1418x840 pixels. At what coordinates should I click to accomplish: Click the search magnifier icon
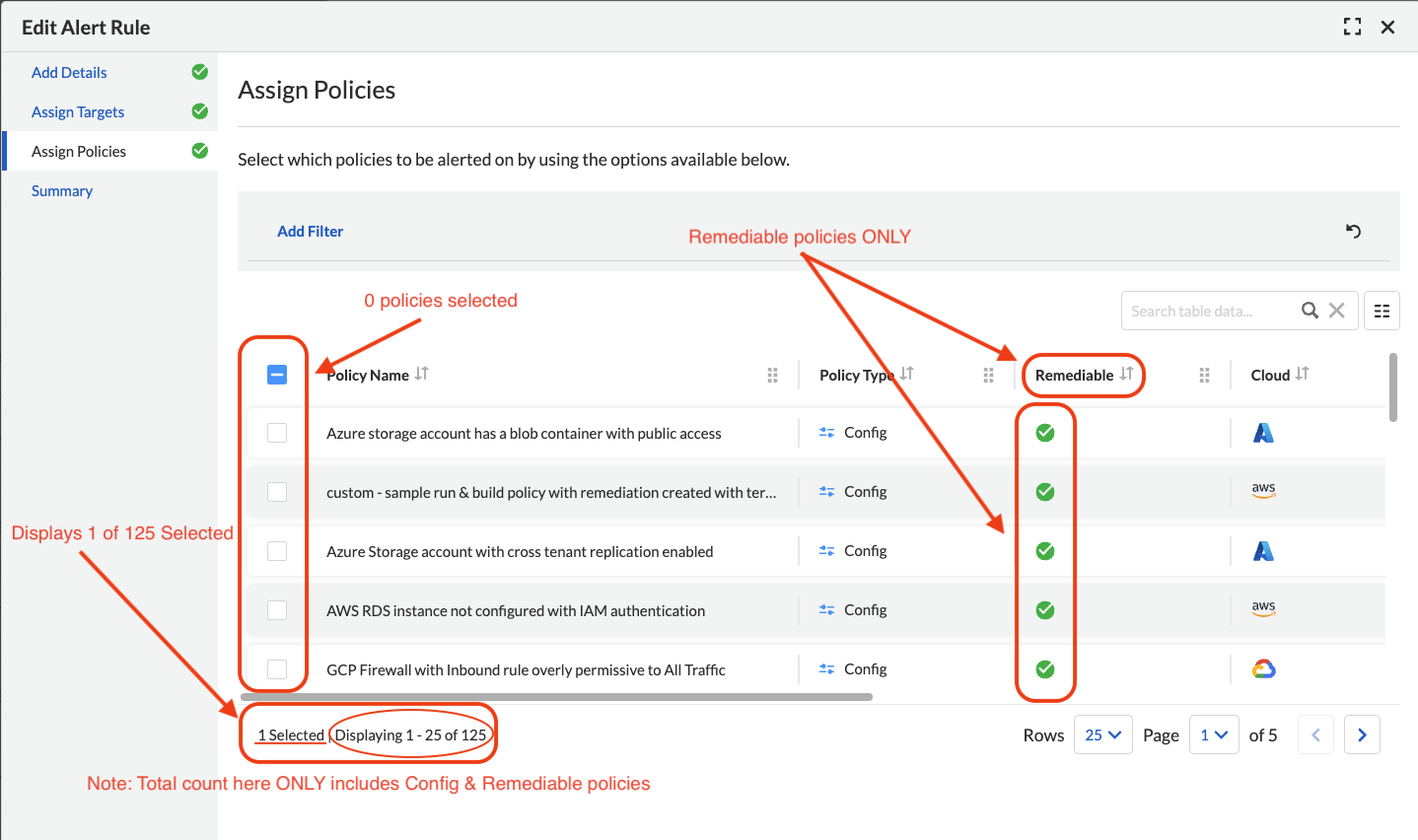point(1310,311)
